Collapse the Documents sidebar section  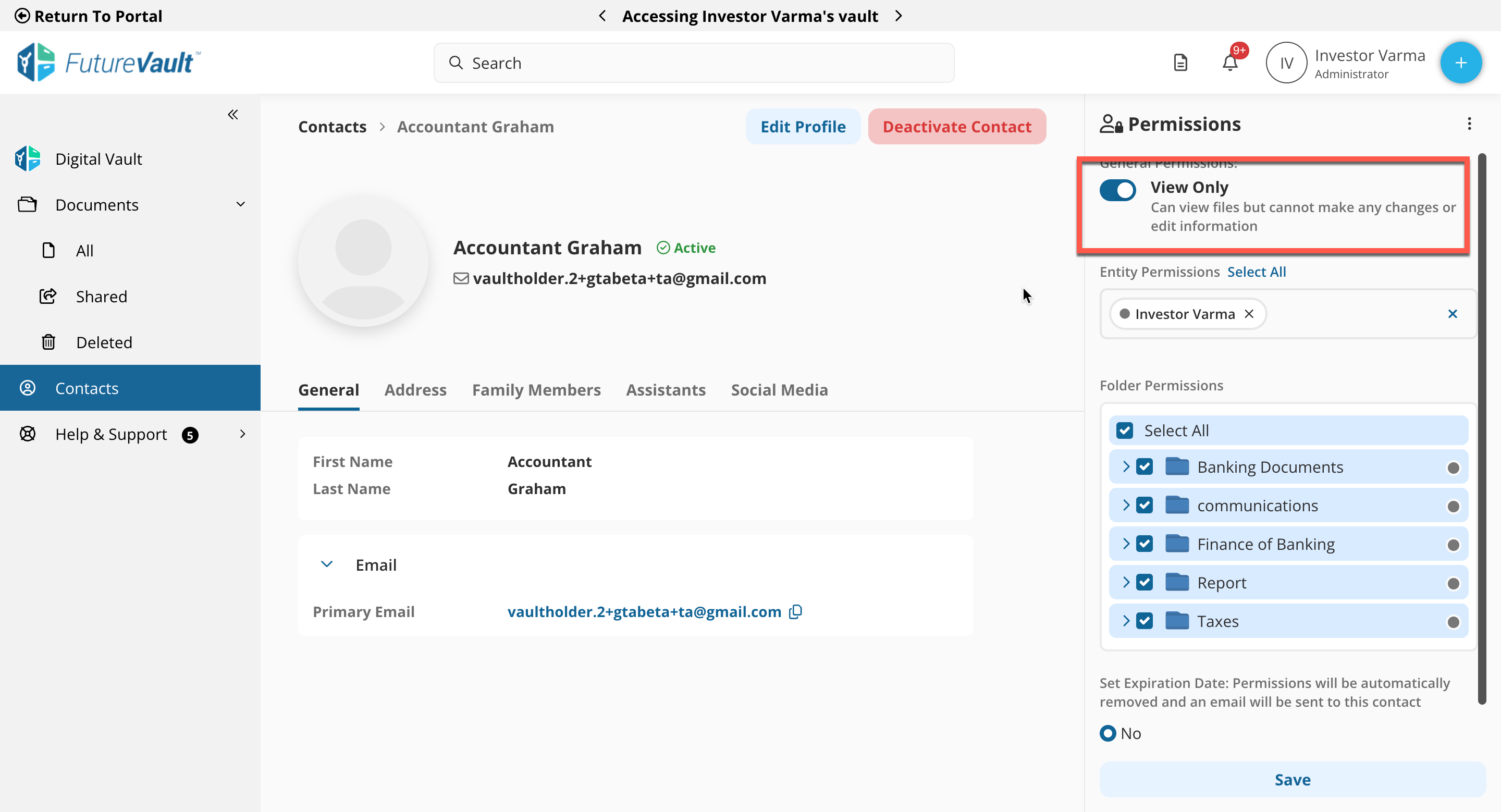click(x=240, y=204)
